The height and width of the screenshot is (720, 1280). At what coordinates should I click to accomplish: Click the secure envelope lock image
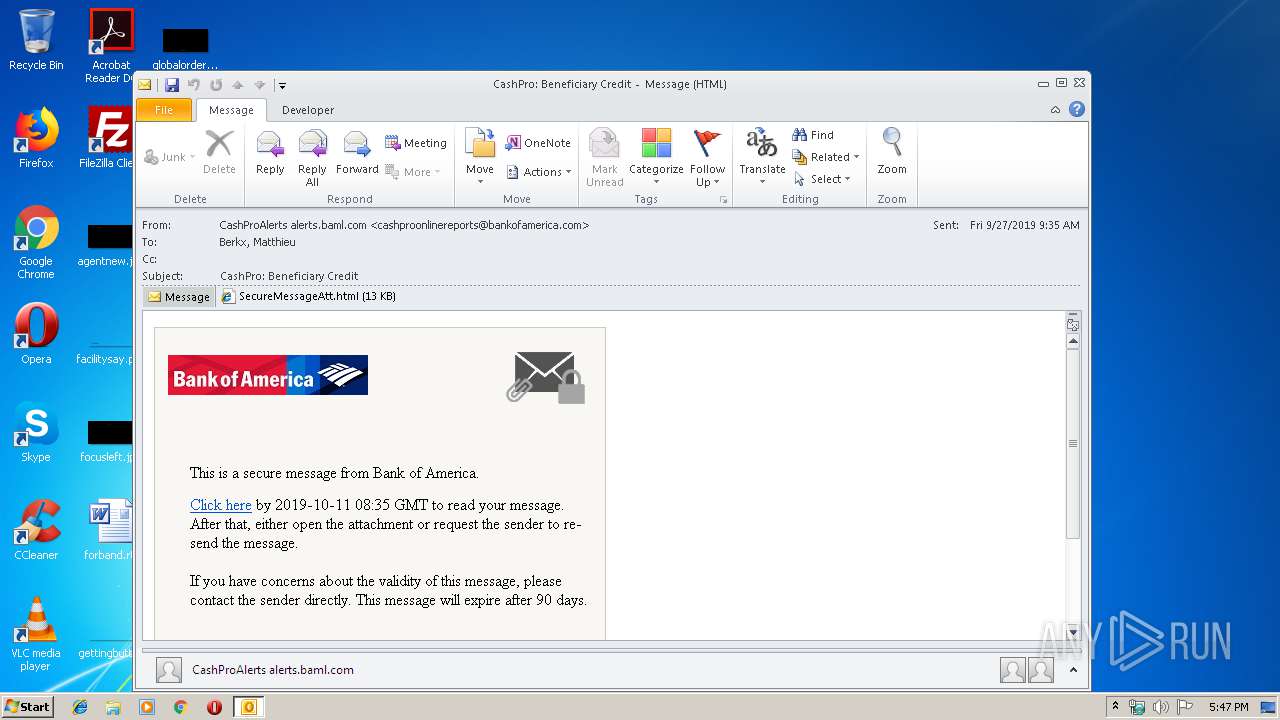tap(545, 377)
